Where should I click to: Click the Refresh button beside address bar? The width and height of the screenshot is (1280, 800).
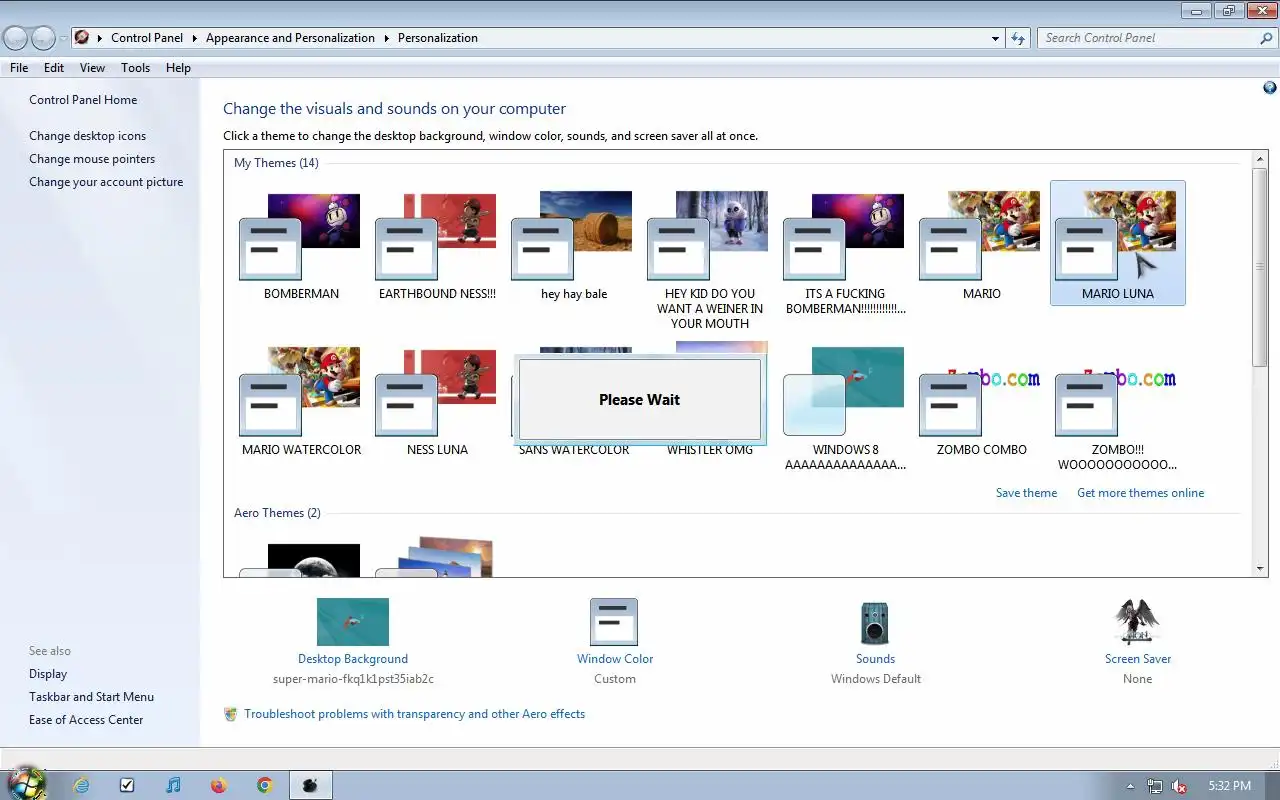[x=1018, y=38]
